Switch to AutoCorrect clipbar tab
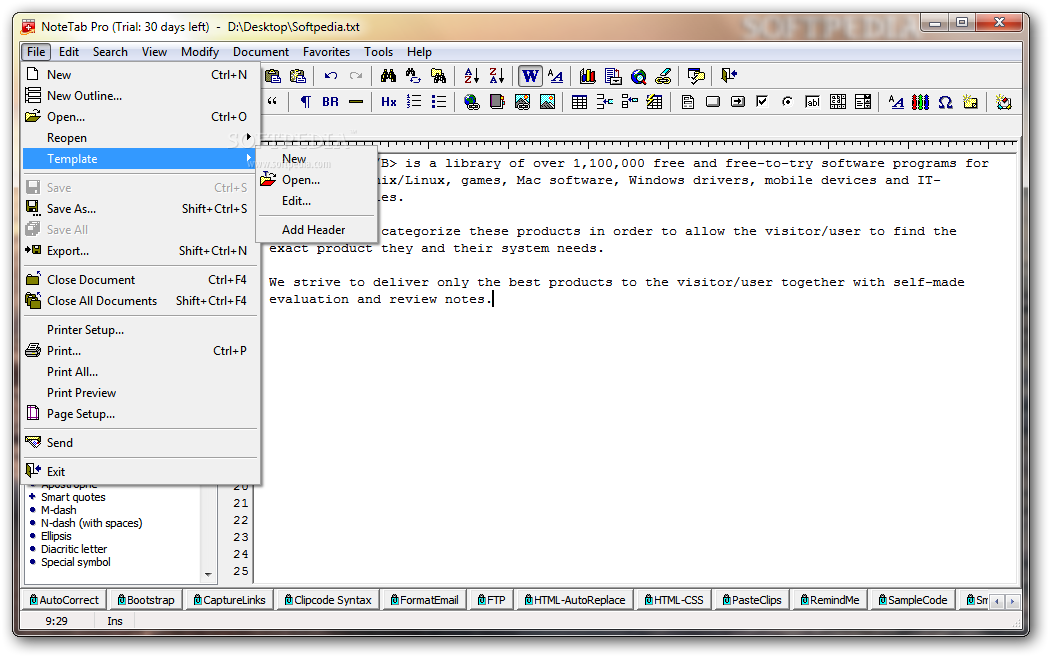This screenshot has height=657, width=1050. (x=64, y=600)
